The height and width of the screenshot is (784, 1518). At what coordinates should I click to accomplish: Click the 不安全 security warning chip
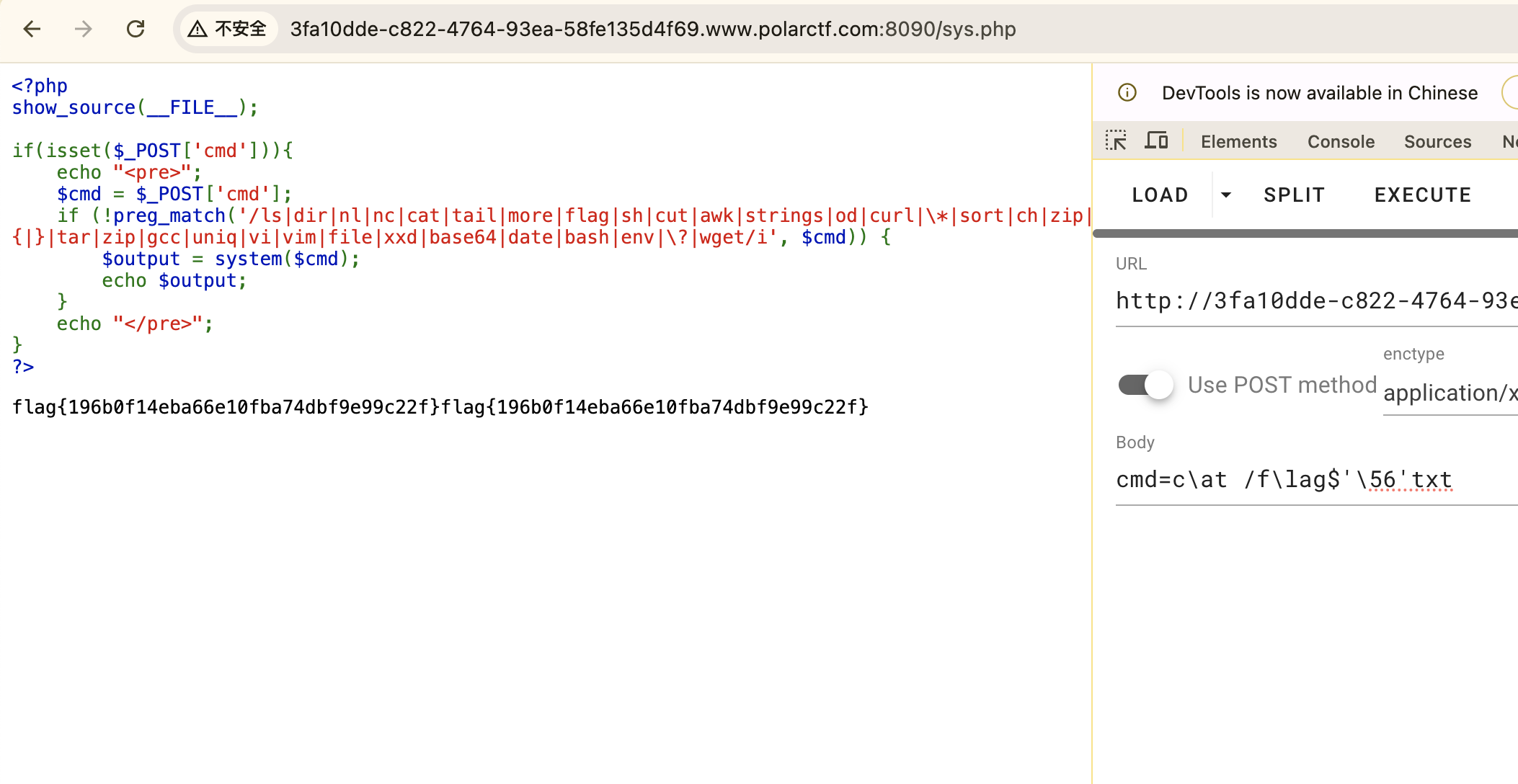(x=228, y=29)
